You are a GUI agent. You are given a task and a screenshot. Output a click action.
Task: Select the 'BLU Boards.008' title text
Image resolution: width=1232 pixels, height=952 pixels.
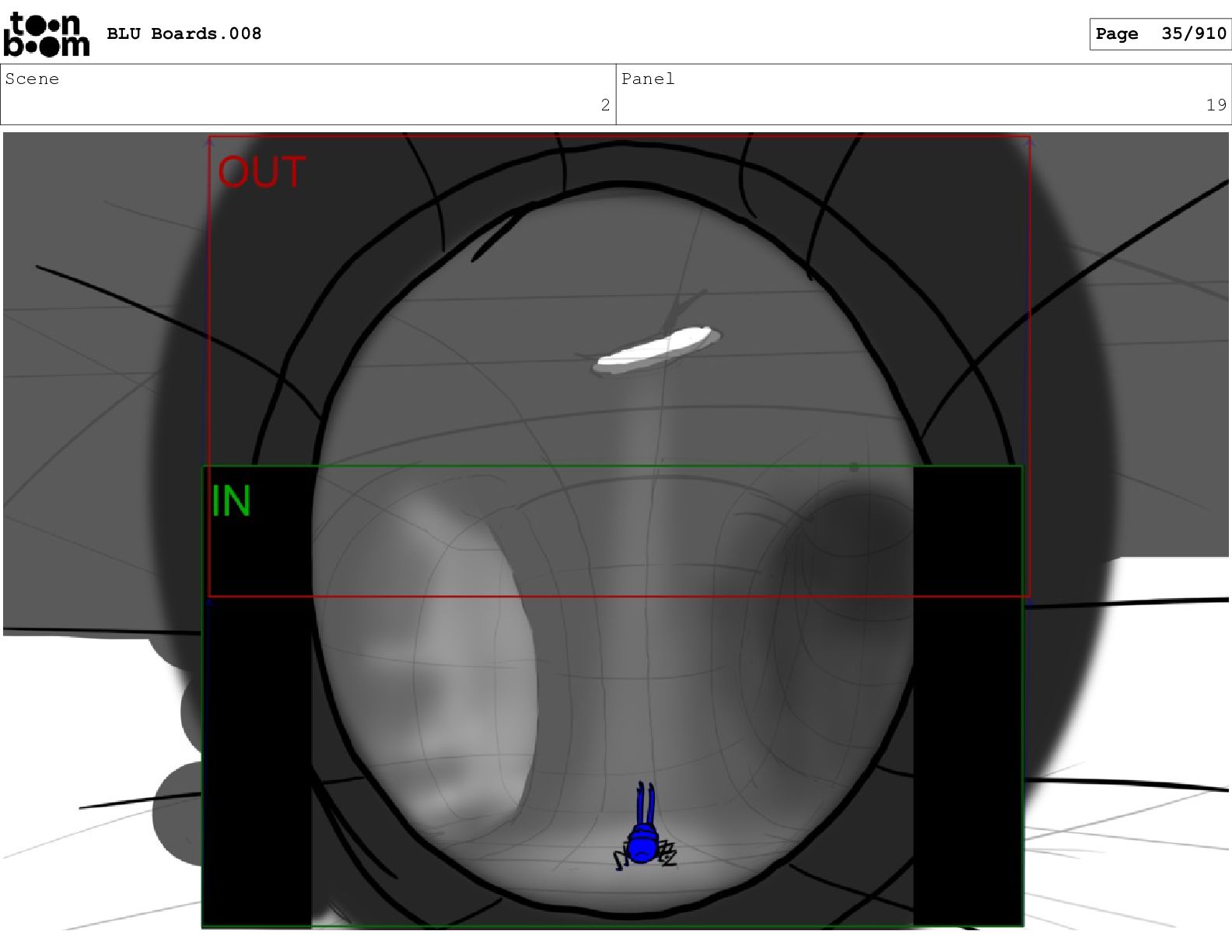(184, 33)
